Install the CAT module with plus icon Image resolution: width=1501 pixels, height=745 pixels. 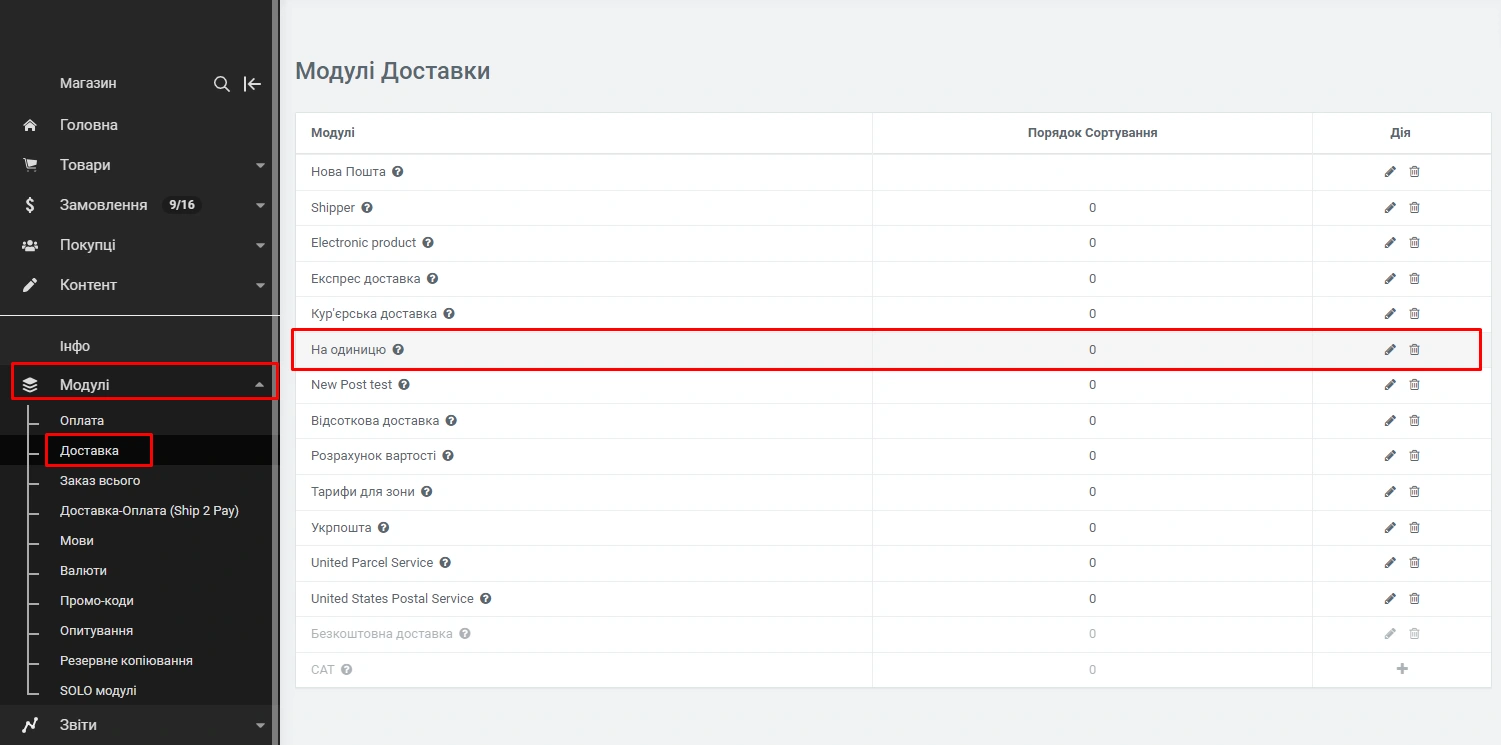[1402, 669]
